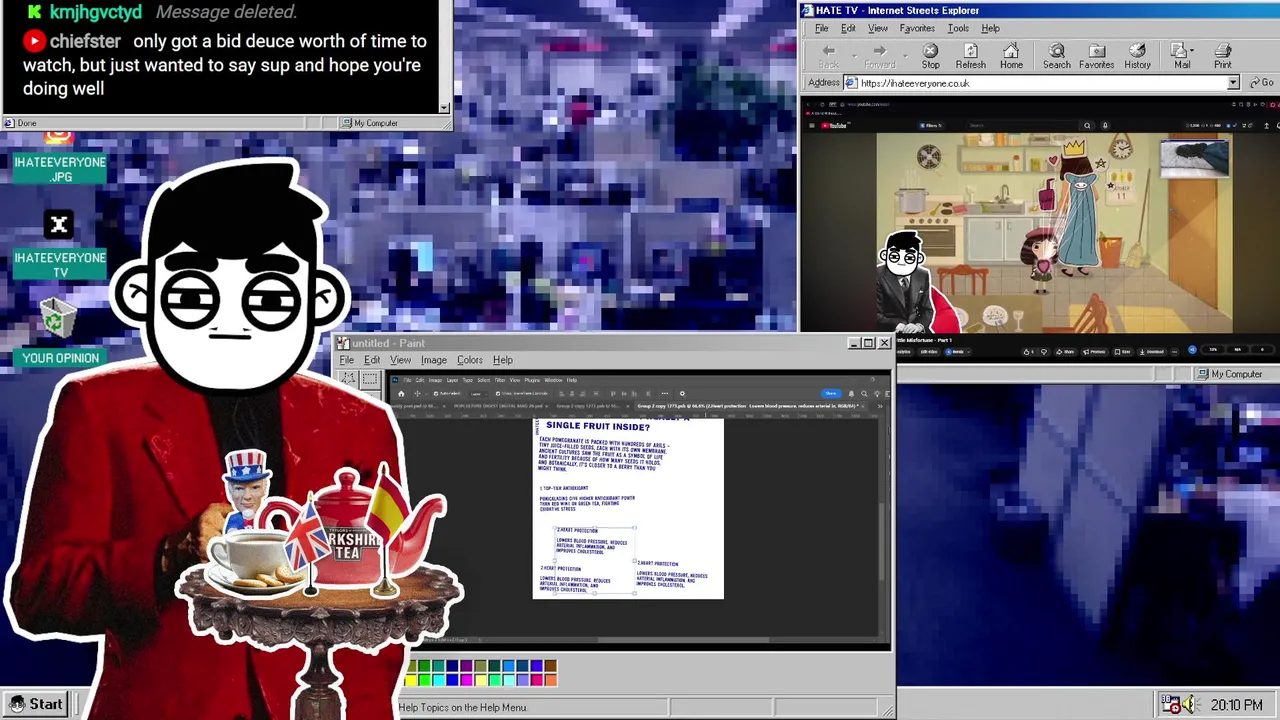The height and width of the screenshot is (720, 1280).
Task: Open the YOUR OPINION recycle bin icon
Action: click(59, 332)
